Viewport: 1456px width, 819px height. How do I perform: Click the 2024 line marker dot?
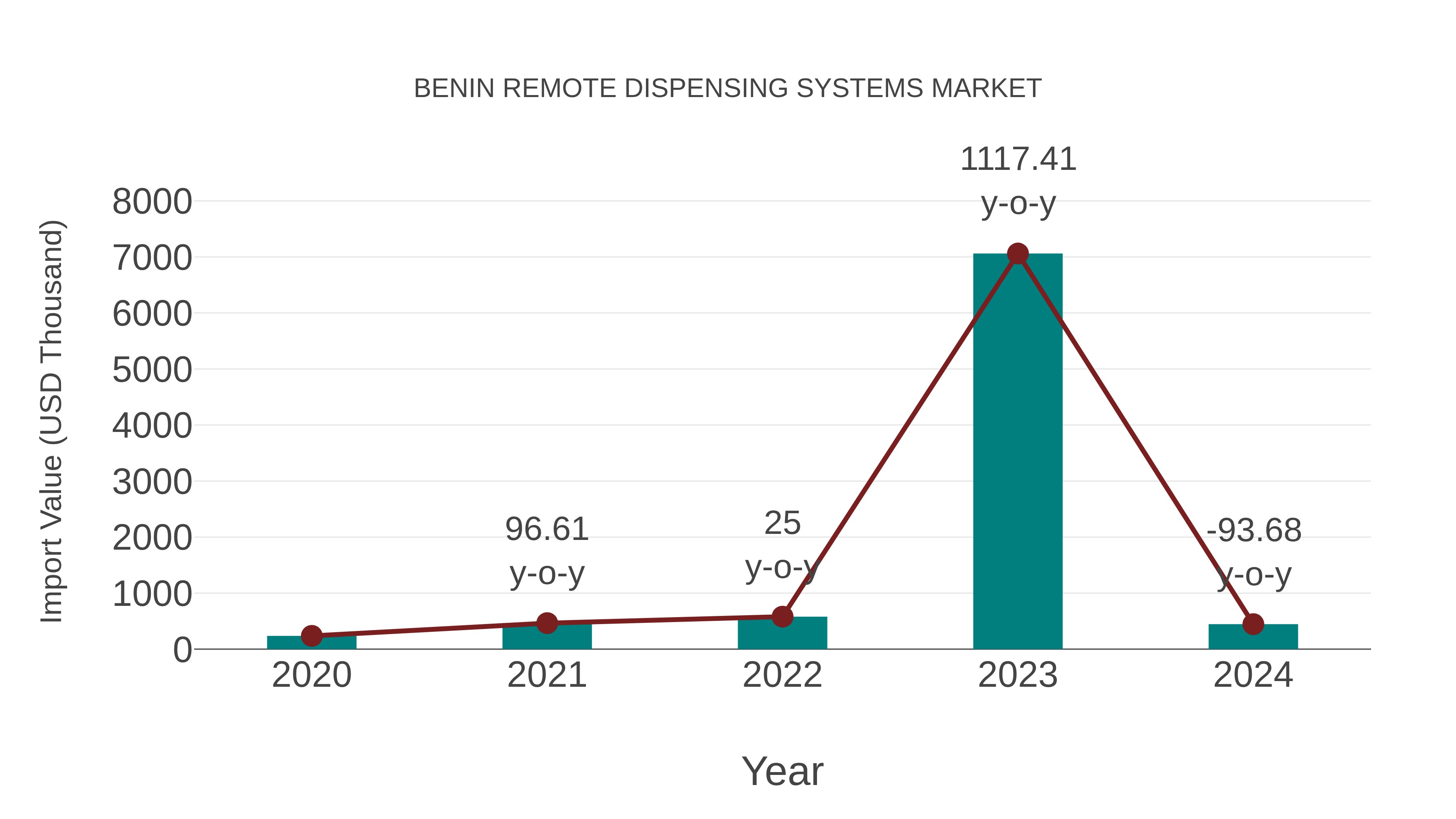pyautogui.click(x=1253, y=624)
